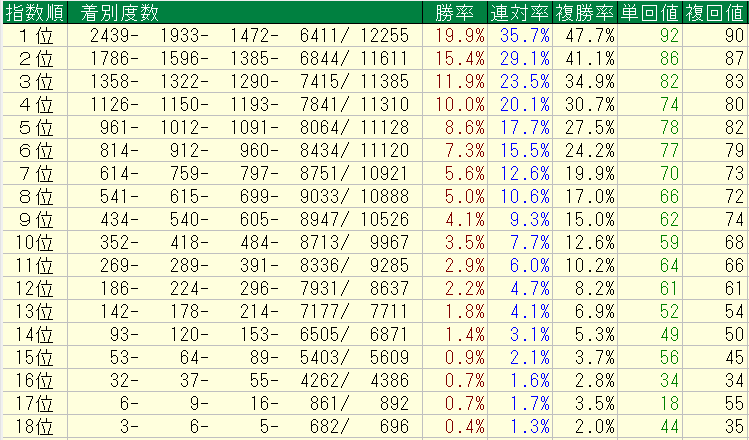The width and height of the screenshot is (749, 440).
Task: Click the 2439- first-place count
Action: (x=114, y=36)
